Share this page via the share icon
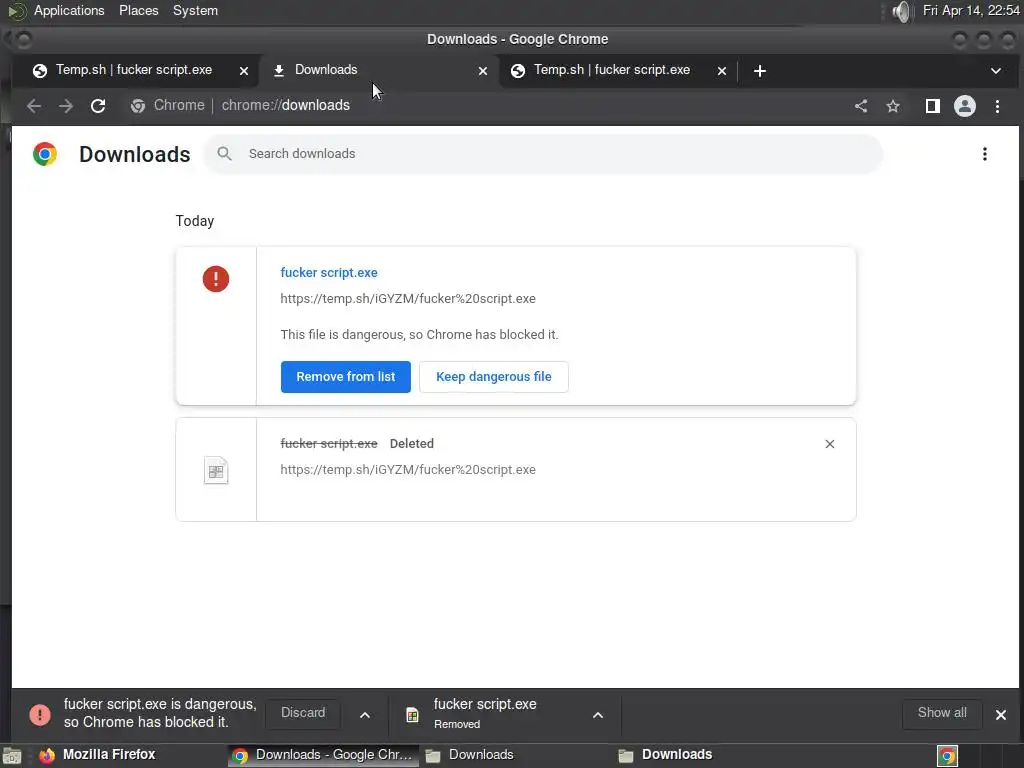Screen dimensions: 1024x768 click(x=861, y=106)
